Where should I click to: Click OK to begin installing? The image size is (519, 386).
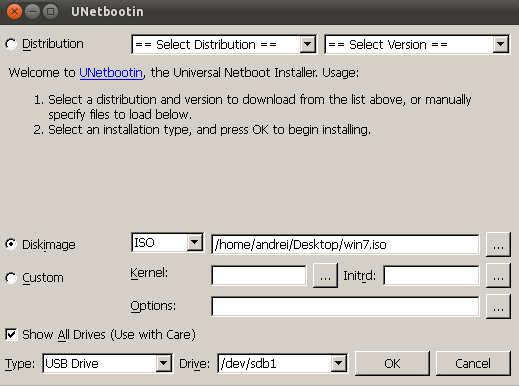pyautogui.click(x=392, y=363)
